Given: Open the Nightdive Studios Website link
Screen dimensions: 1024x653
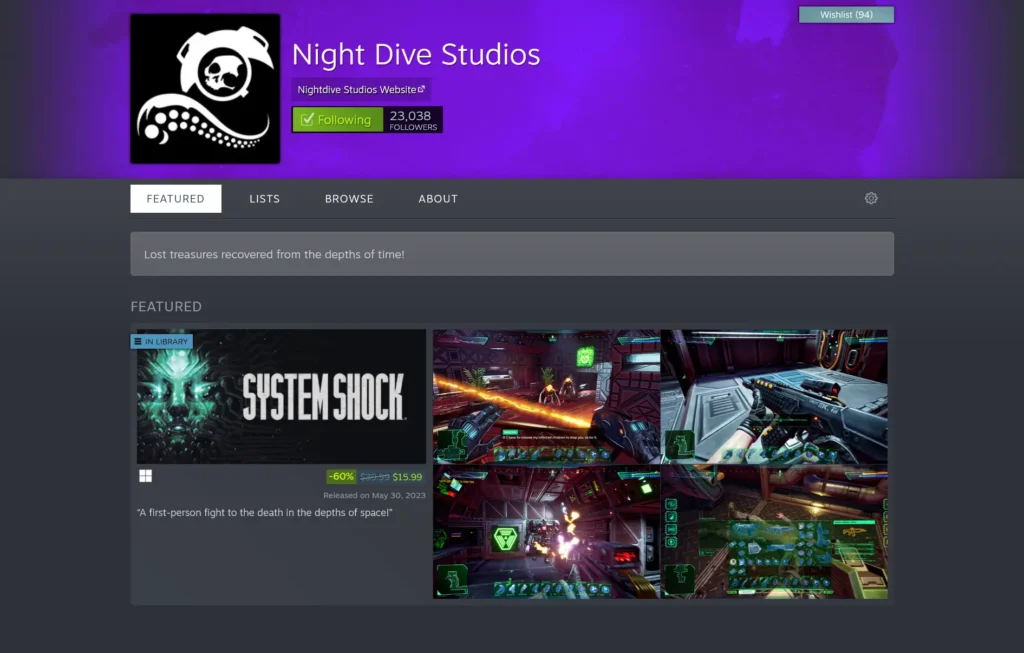Looking at the screenshot, I should coord(360,89).
